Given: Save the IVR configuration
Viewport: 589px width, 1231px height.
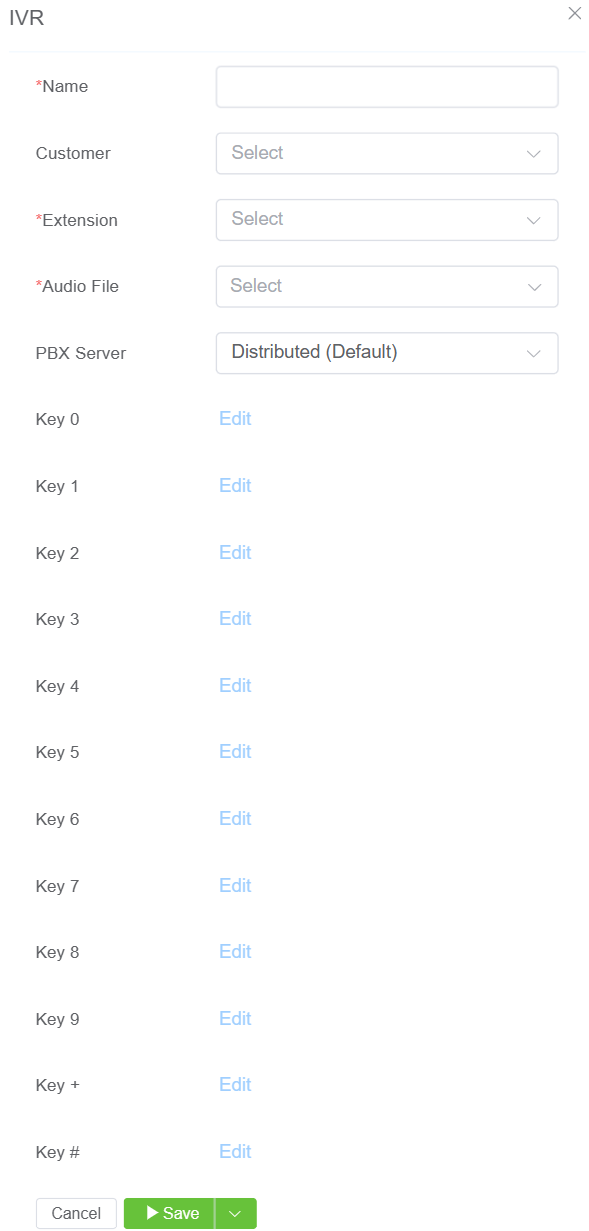Looking at the screenshot, I should point(169,1213).
